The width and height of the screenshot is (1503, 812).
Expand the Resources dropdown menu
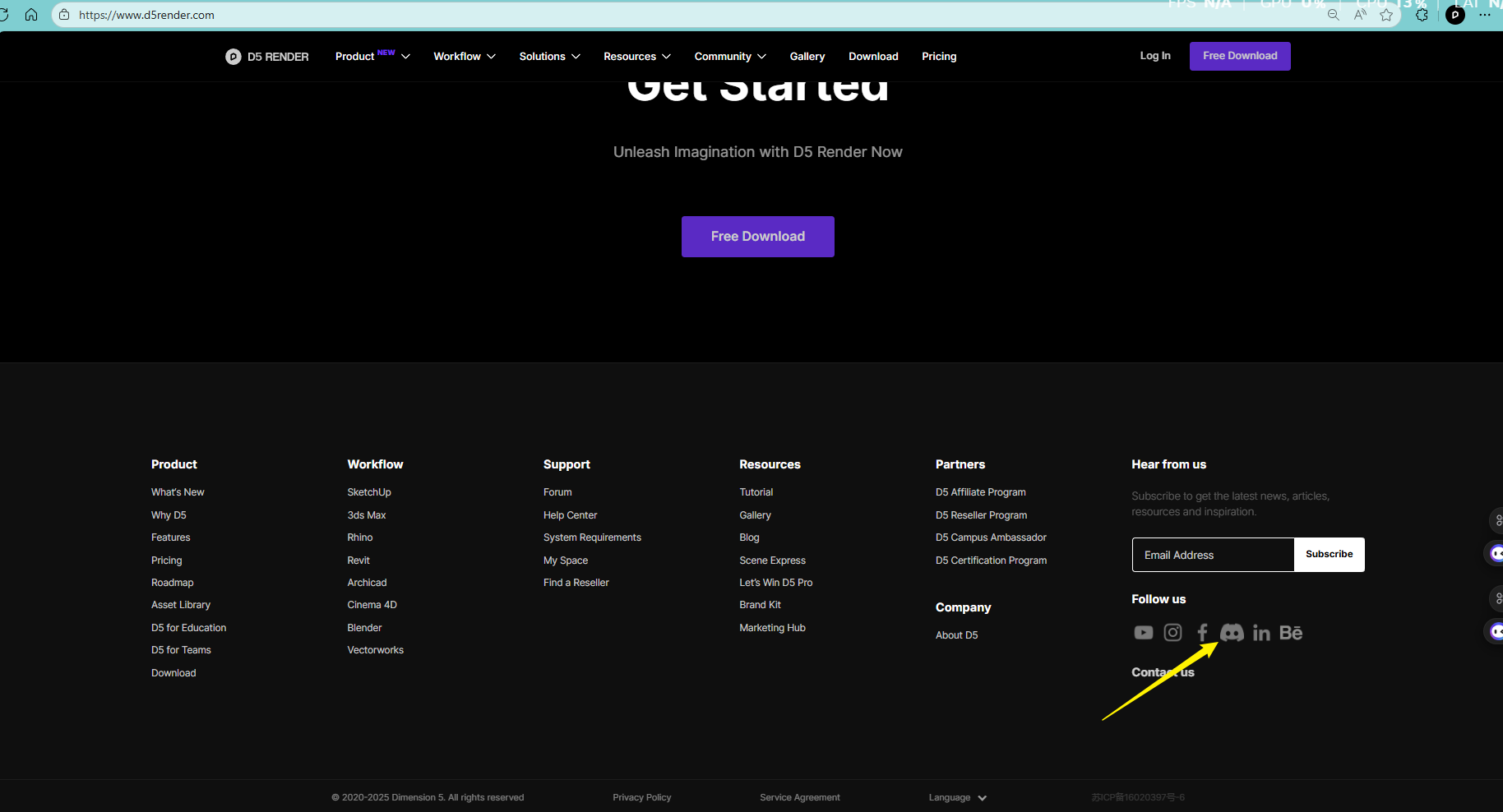(637, 57)
